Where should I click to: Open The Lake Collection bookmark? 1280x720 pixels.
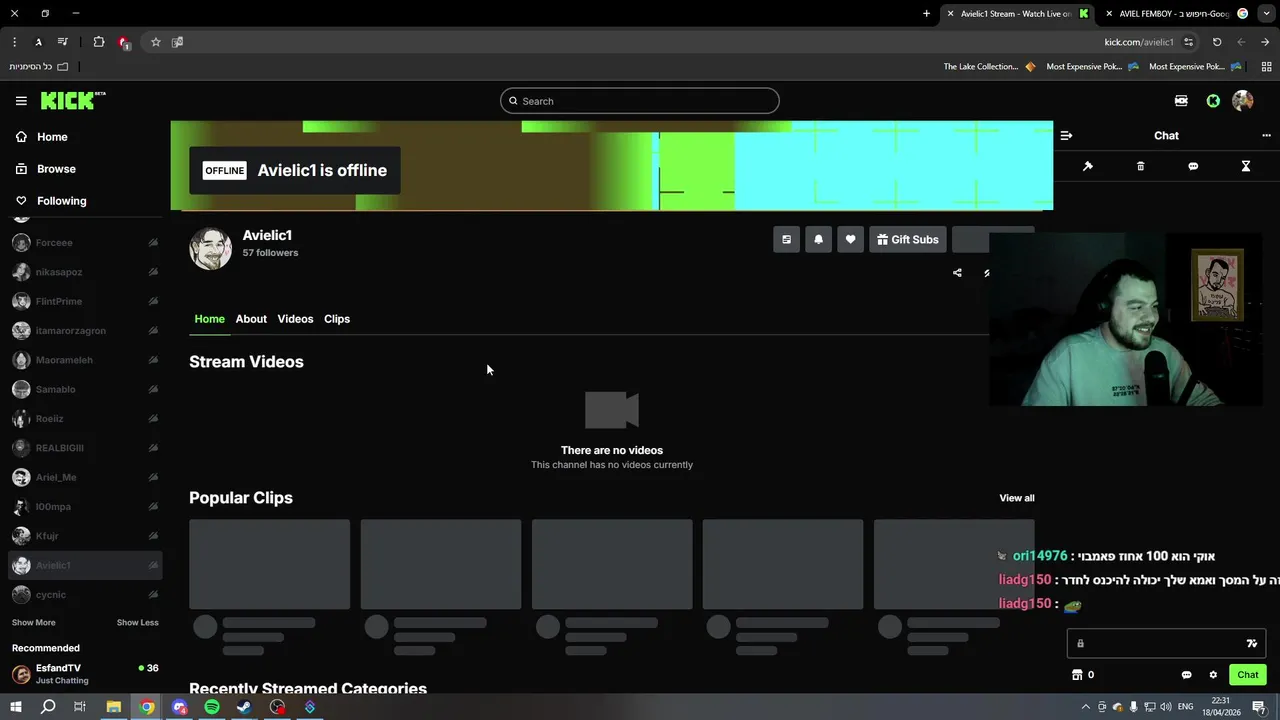[x=989, y=67]
